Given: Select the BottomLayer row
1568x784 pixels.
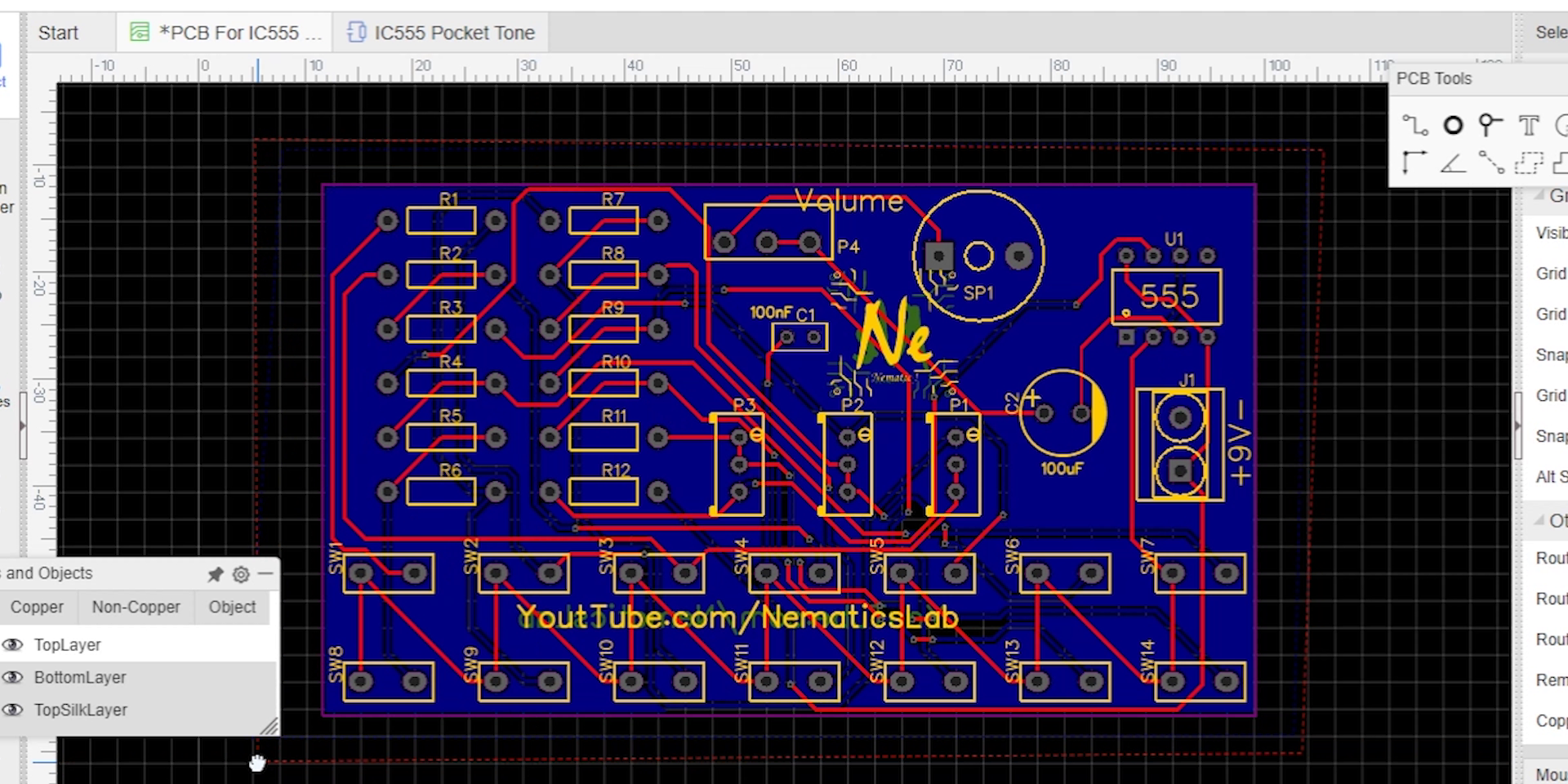Looking at the screenshot, I should coord(139,678).
